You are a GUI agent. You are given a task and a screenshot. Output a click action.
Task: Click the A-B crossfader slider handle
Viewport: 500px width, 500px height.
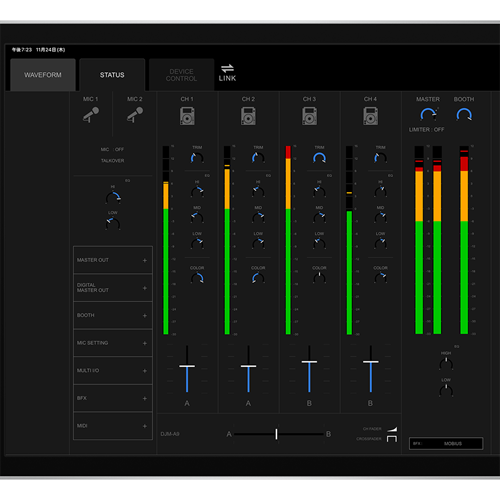pos(276,434)
